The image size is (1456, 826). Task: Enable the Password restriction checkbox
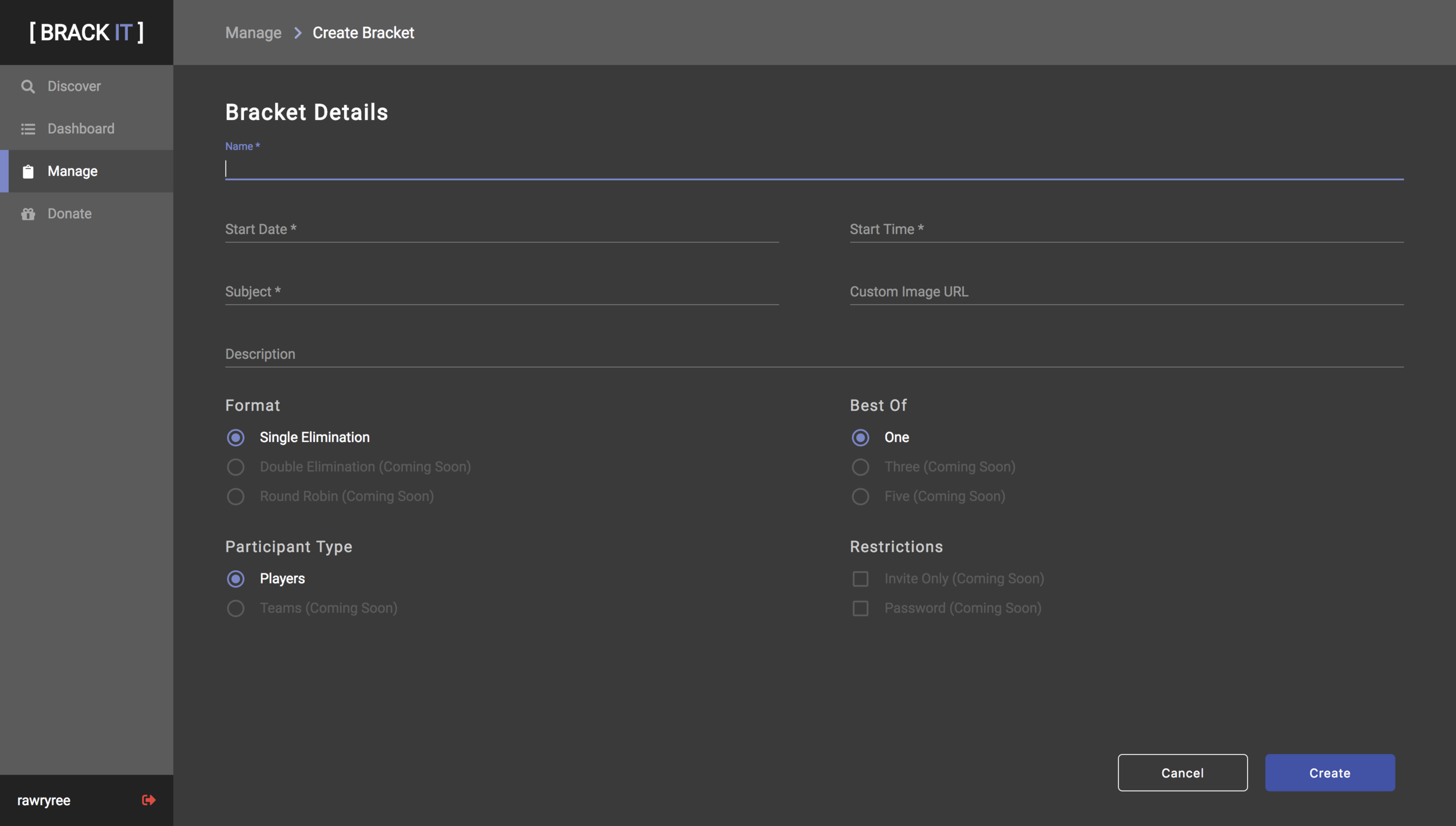coord(860,608)
